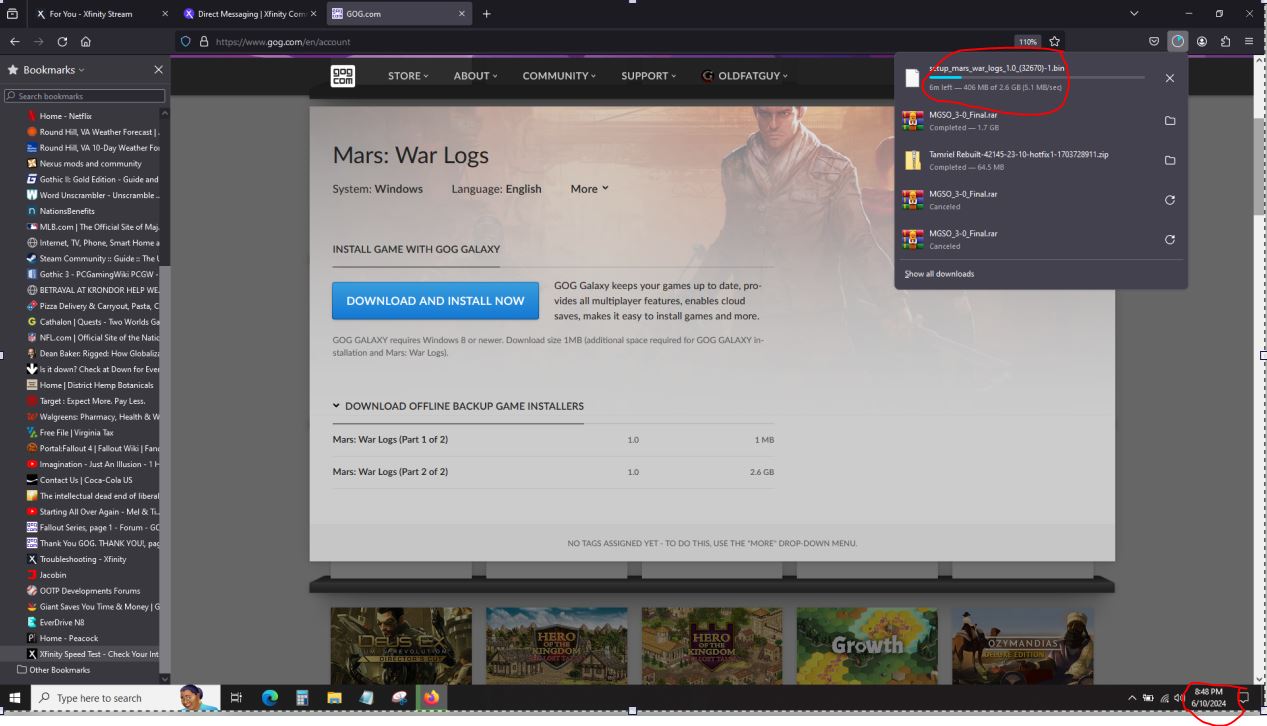Open the Other Bookmarks folder
Viewport: 1267px width, 726px height.
click(x=53, y=670)
